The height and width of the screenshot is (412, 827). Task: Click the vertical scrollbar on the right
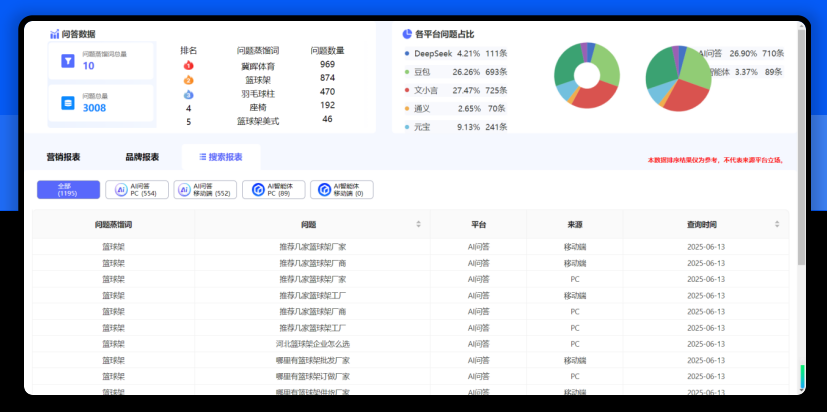point(801,200)
